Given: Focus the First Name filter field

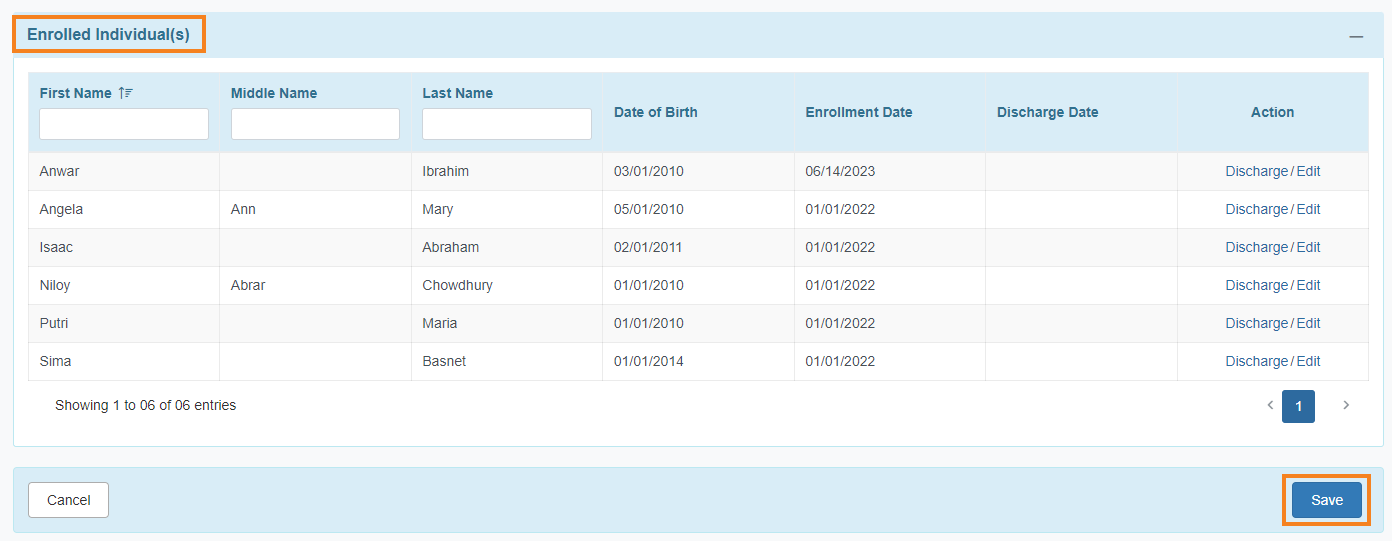Looking at the screenshot, I should (124, 124).
